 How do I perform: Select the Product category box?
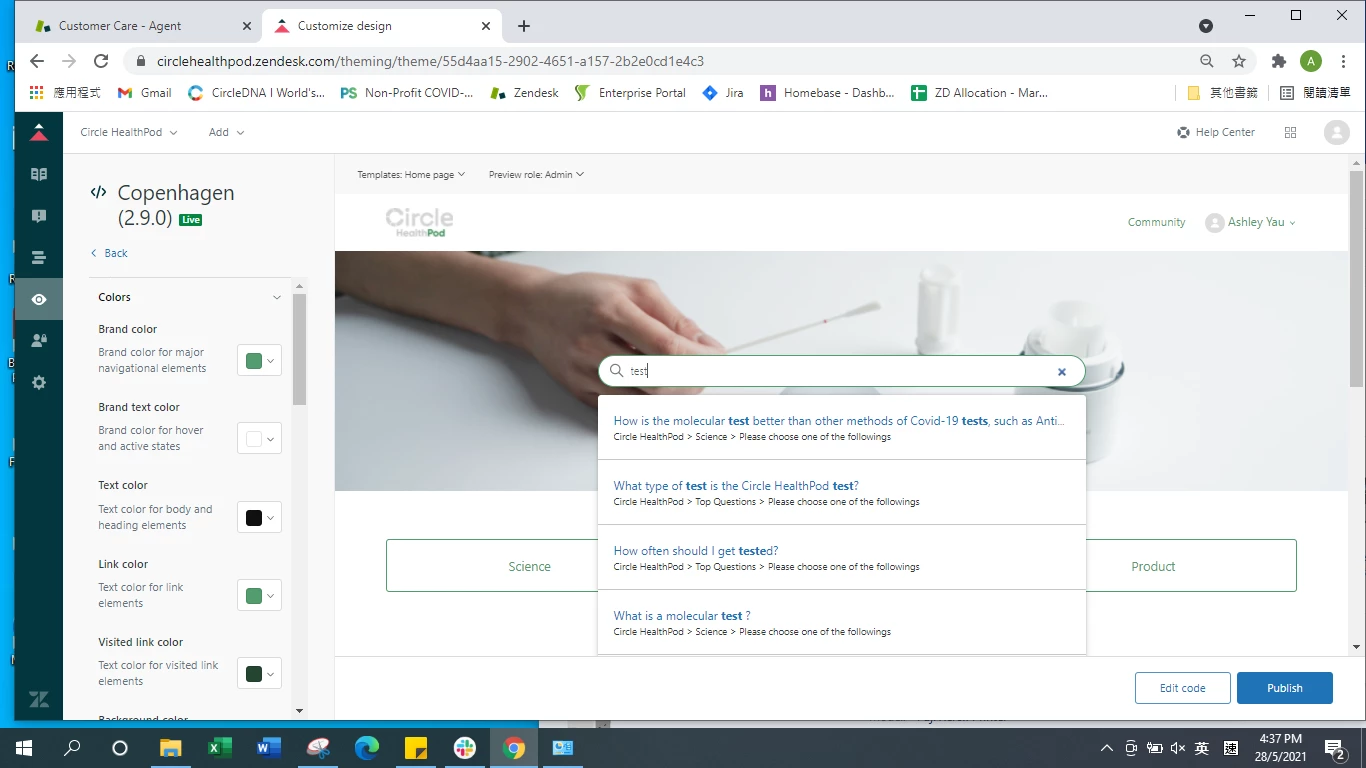(x=1191, y=566)
